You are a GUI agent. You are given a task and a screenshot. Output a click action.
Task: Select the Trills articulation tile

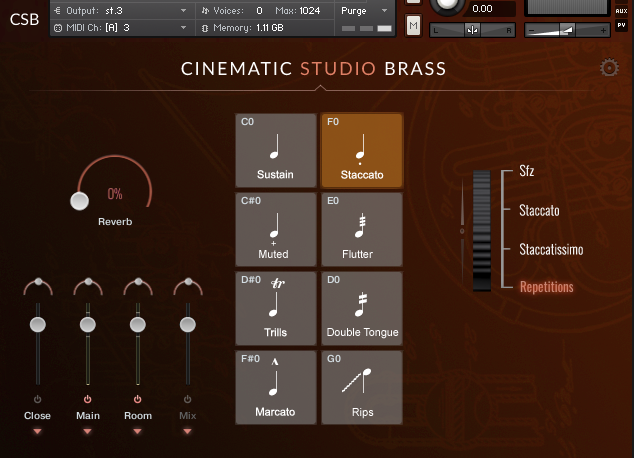275,308
